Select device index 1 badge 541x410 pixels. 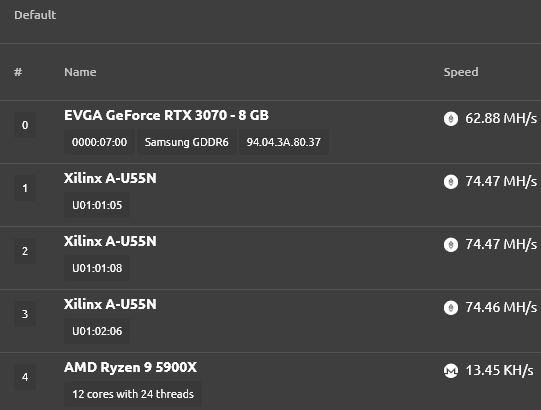pos(25,188)
